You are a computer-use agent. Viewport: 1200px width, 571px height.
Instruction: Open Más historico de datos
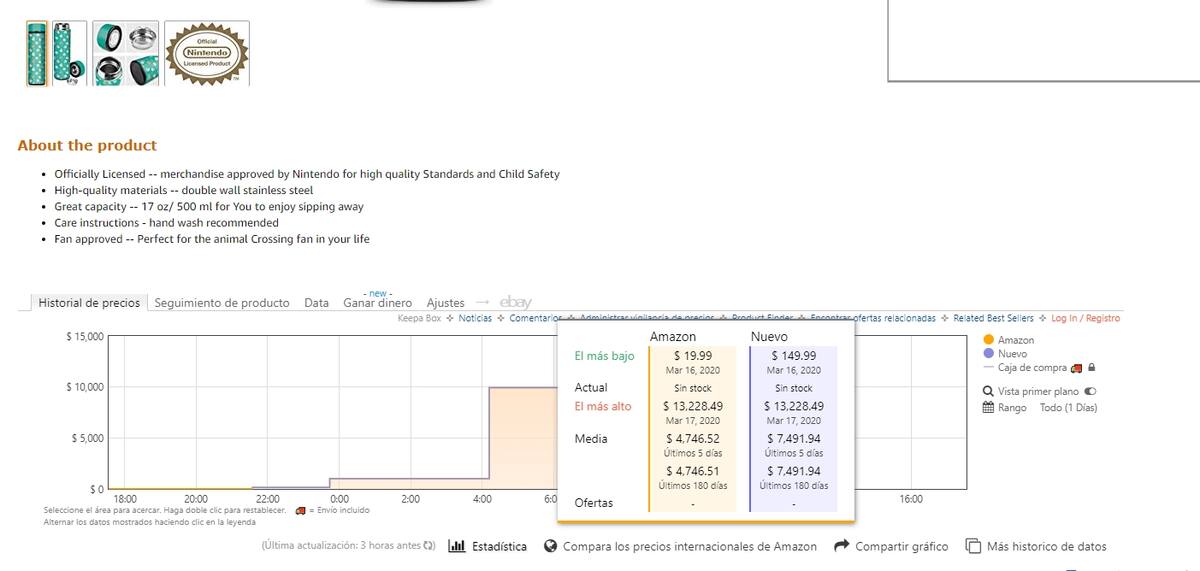coord(1047,547)
